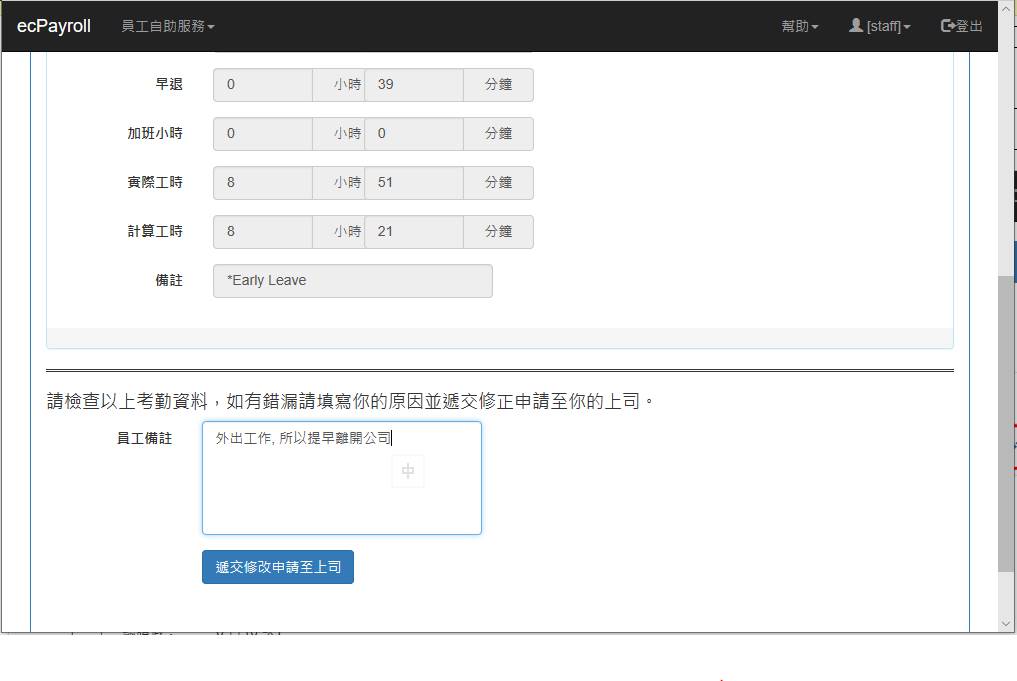Submit with the 遞交修改申請至上司 button
The height and width of the screenshot is (681, 1017).
coord(278,567)
